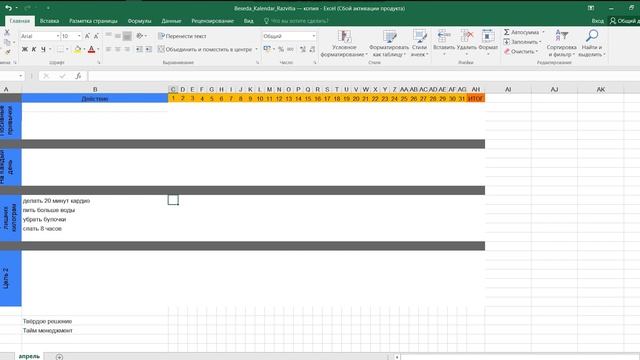640x360 pixels.
Task: Center text horizontally
Action: pyautogui.click(x=118, y=49)
